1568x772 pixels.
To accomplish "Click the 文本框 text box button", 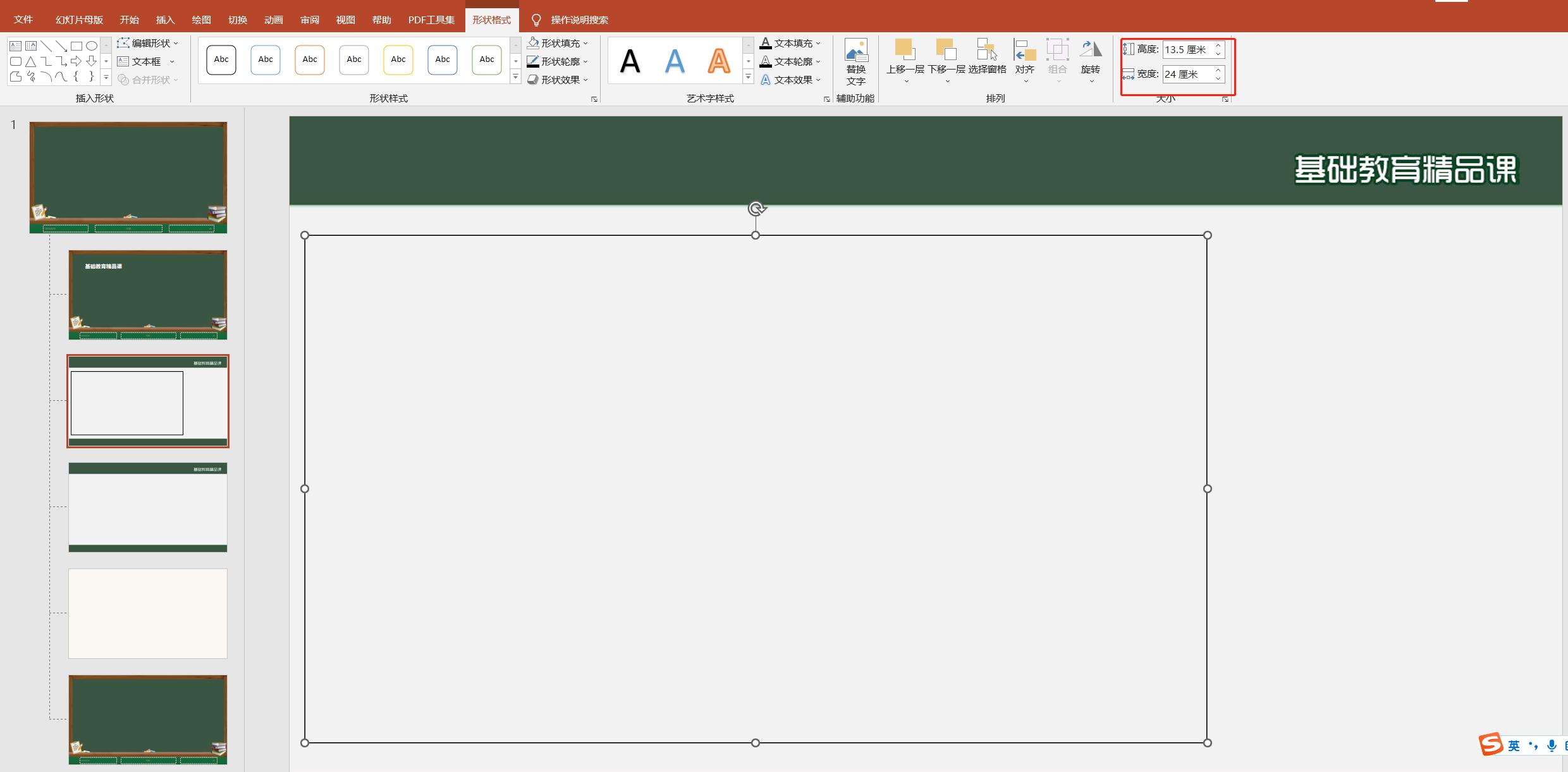I will click(x=145, y=61).
